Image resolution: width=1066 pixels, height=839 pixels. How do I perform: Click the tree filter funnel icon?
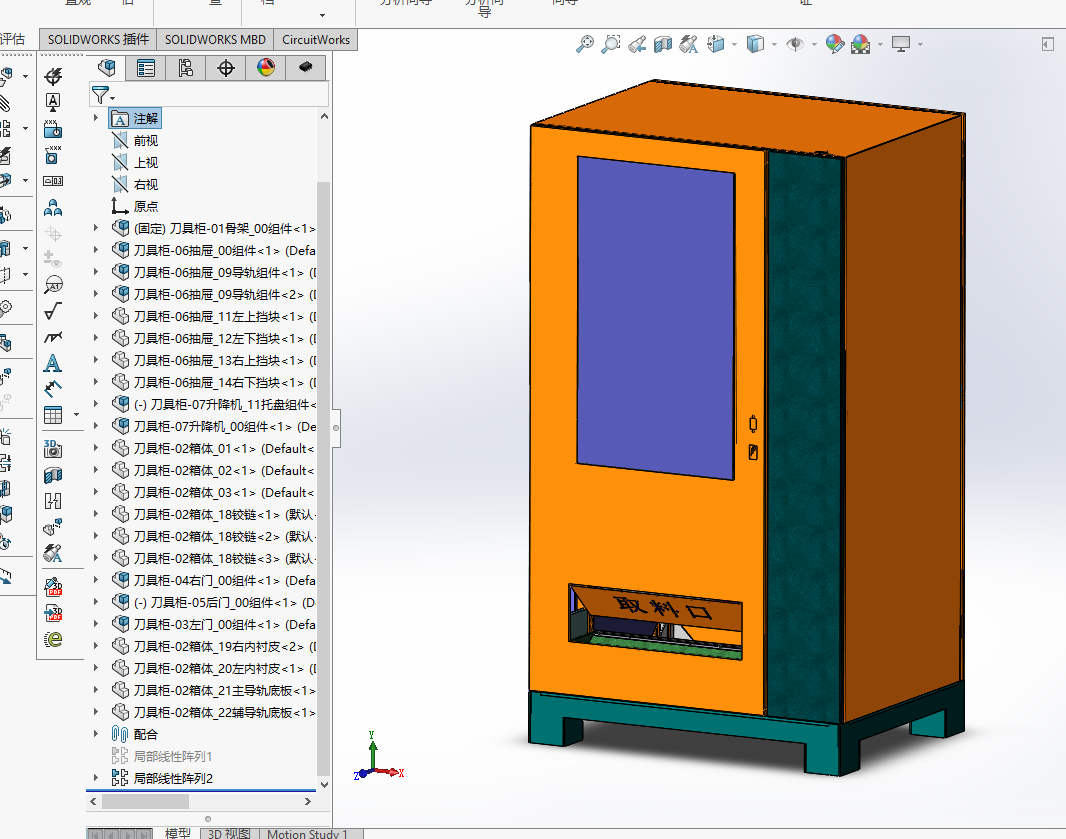[x=101, y=95]
